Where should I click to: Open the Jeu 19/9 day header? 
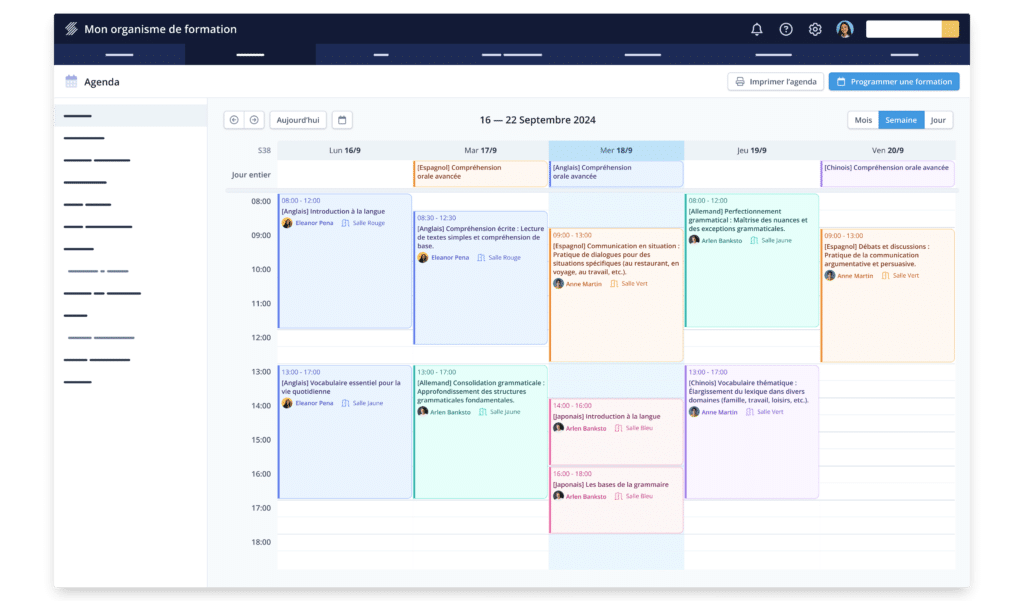752,150
